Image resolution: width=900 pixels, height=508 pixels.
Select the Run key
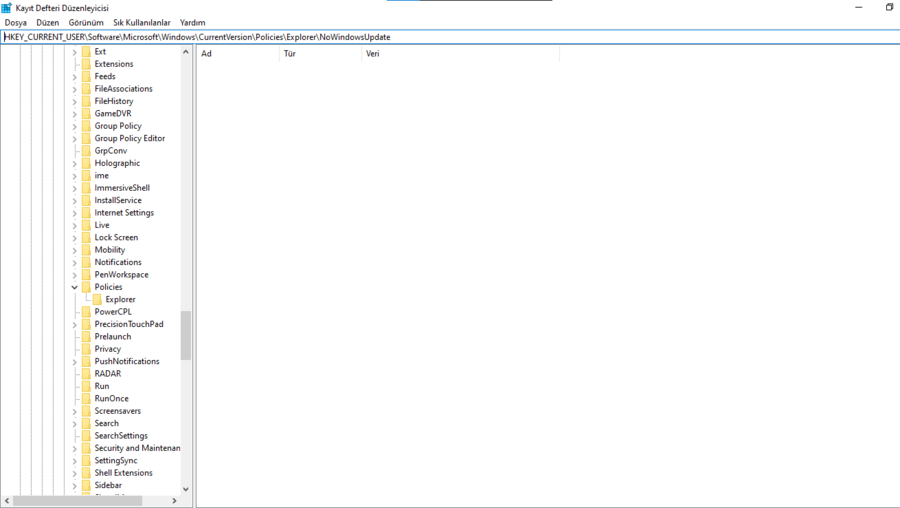point(102,386)
